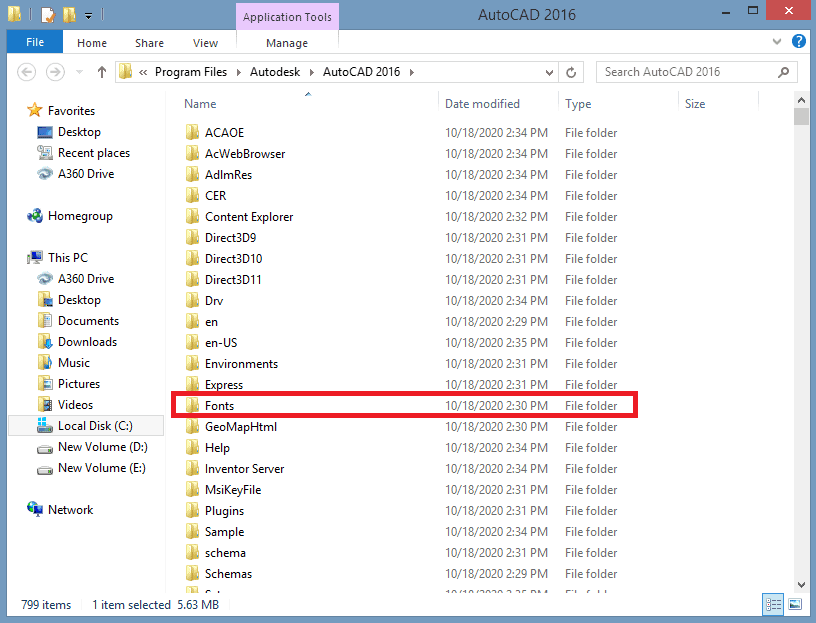Select the Fonts folder row
Screen dimensions: 816x623
coord(404,405)
